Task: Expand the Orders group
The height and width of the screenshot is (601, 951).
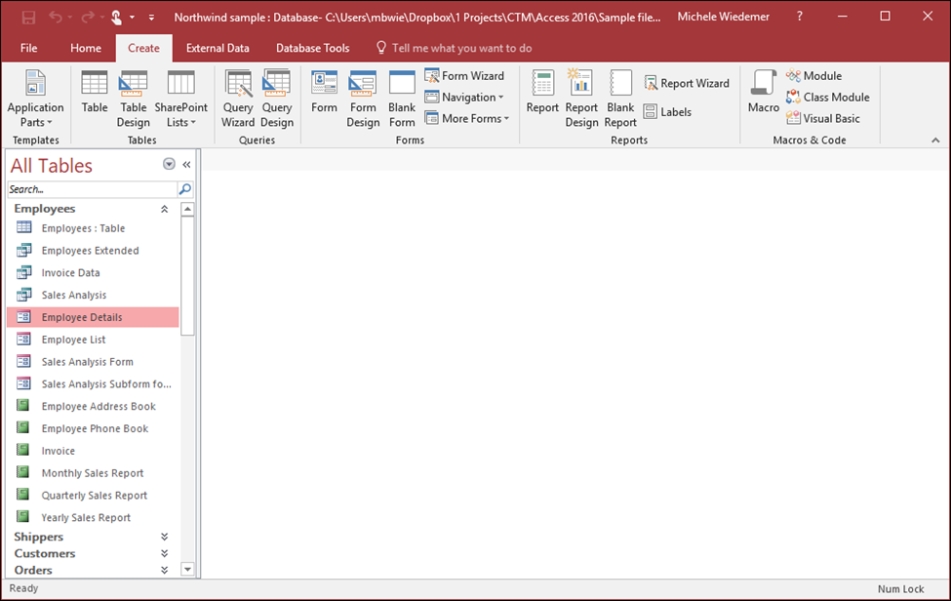Action: point(164,570)
